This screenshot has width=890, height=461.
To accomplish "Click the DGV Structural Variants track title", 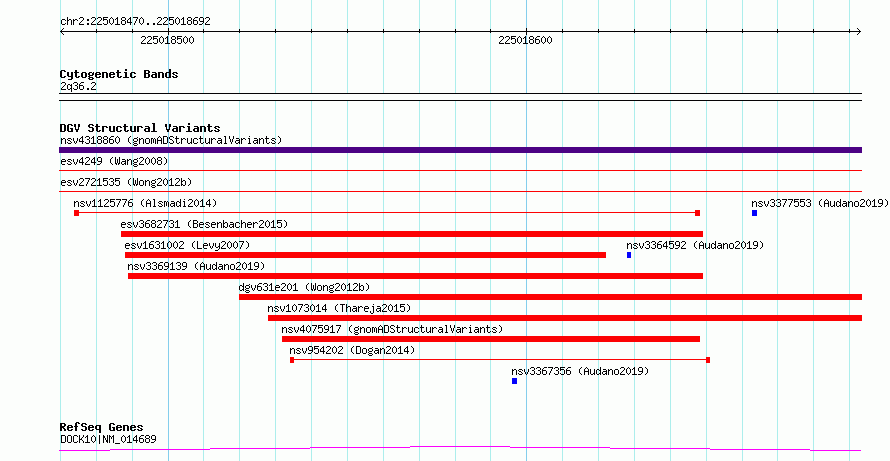I will pyautogui.click(x=140, y=128).
